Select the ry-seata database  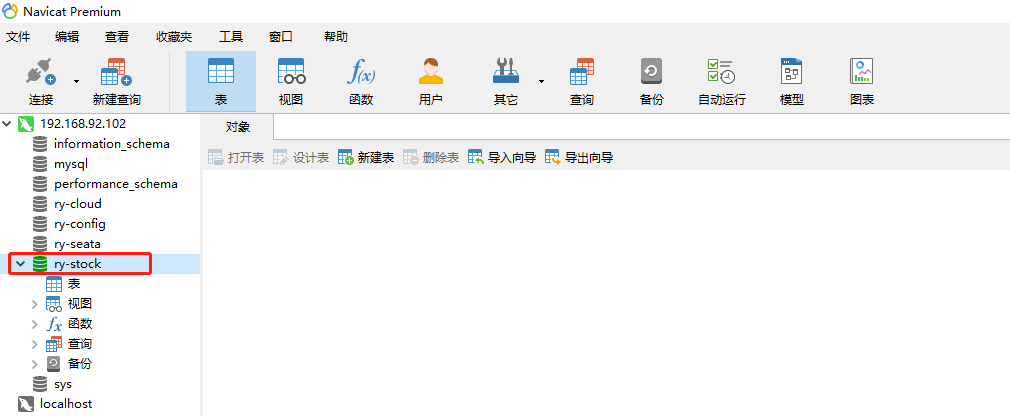tap(77, 244)
